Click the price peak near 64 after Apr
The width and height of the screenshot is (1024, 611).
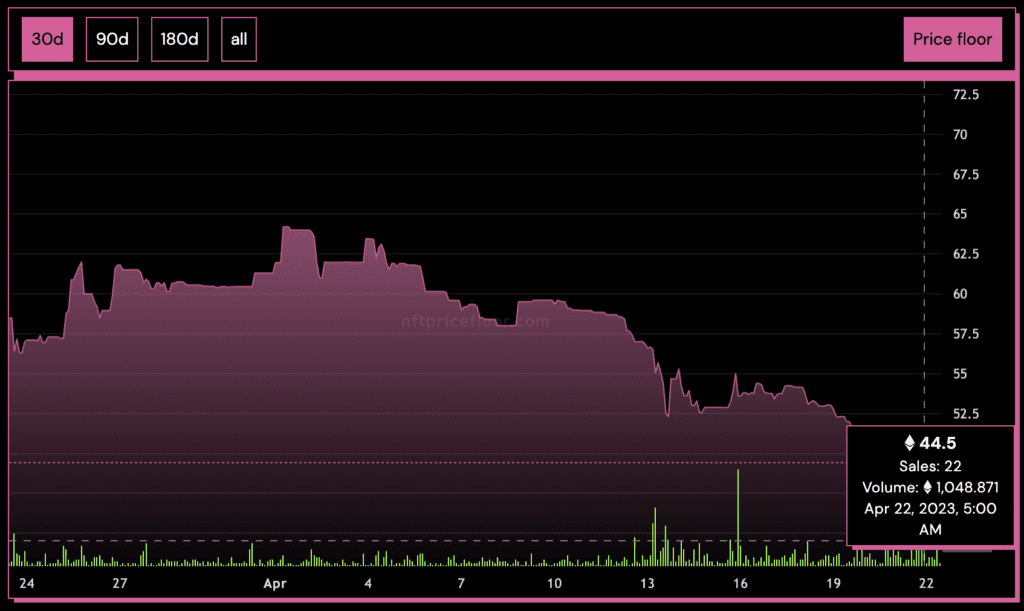point(285,227)
